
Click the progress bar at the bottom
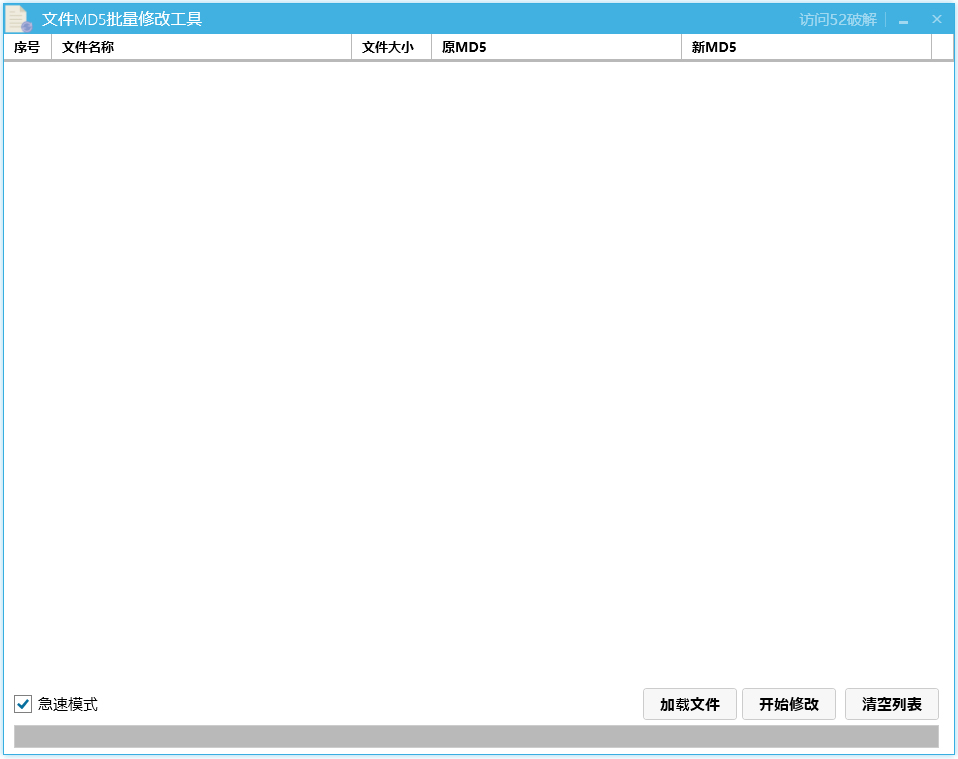point(479,733)
